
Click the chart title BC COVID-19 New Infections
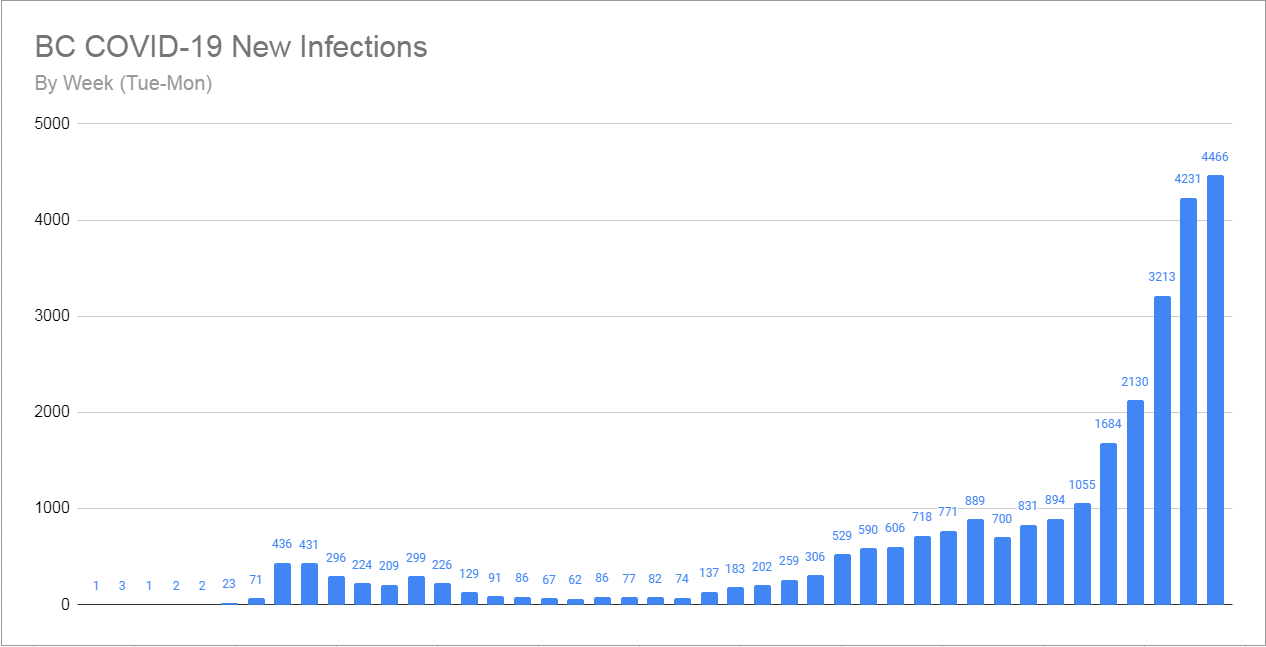tap(231, 47)
